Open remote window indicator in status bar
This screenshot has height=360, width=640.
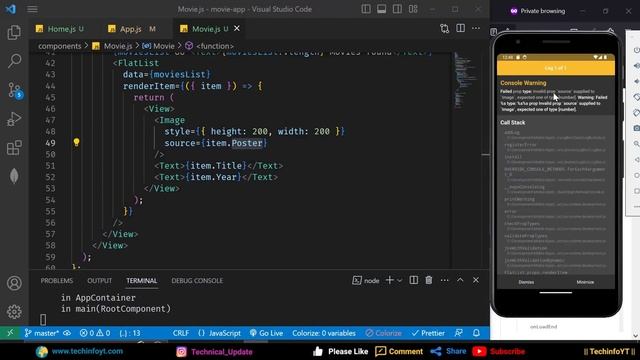(x=10, y=333)
